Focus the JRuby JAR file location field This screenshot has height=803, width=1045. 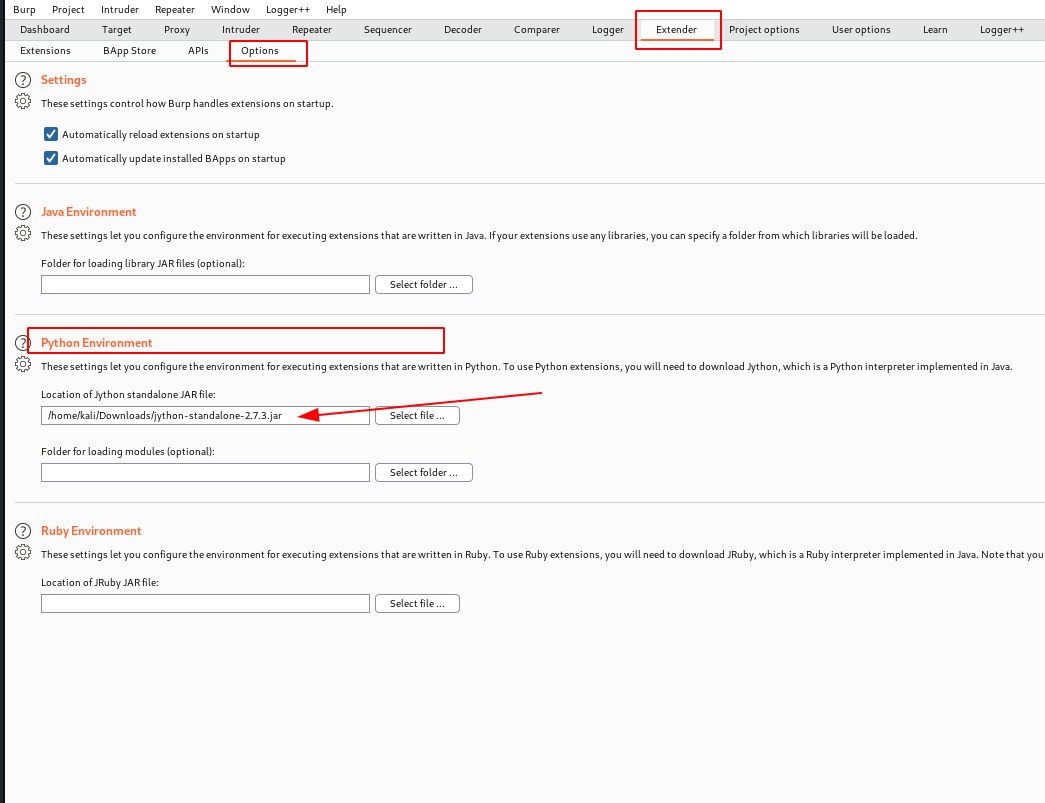click(x=205, y=603)
